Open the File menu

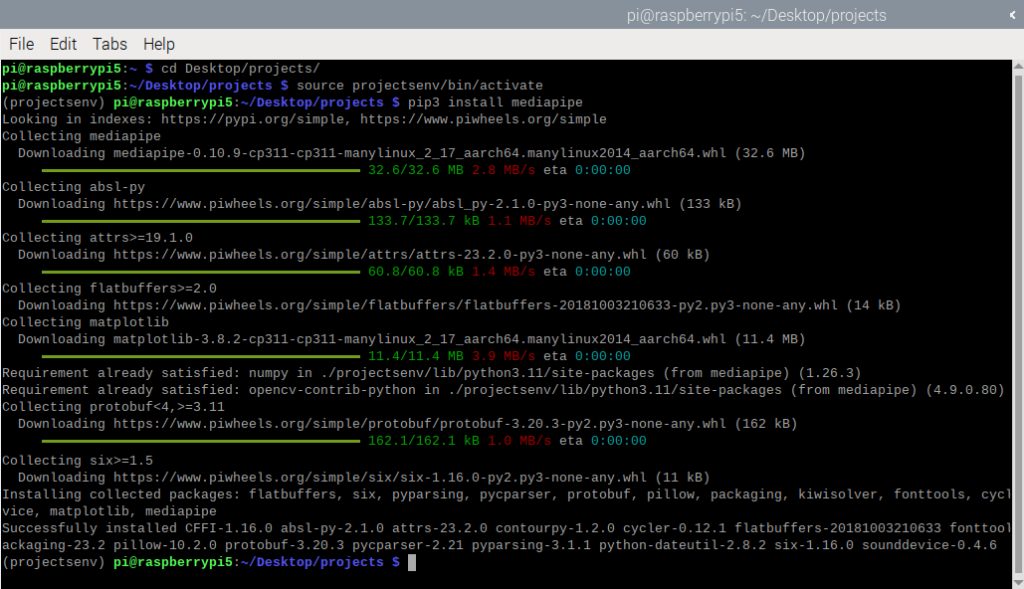(20, 44)
